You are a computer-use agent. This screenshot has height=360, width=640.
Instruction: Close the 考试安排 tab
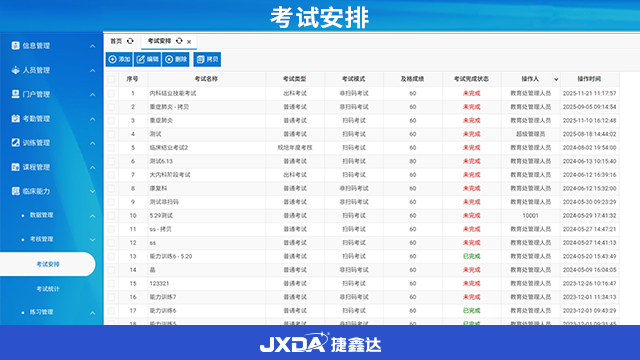189,42
